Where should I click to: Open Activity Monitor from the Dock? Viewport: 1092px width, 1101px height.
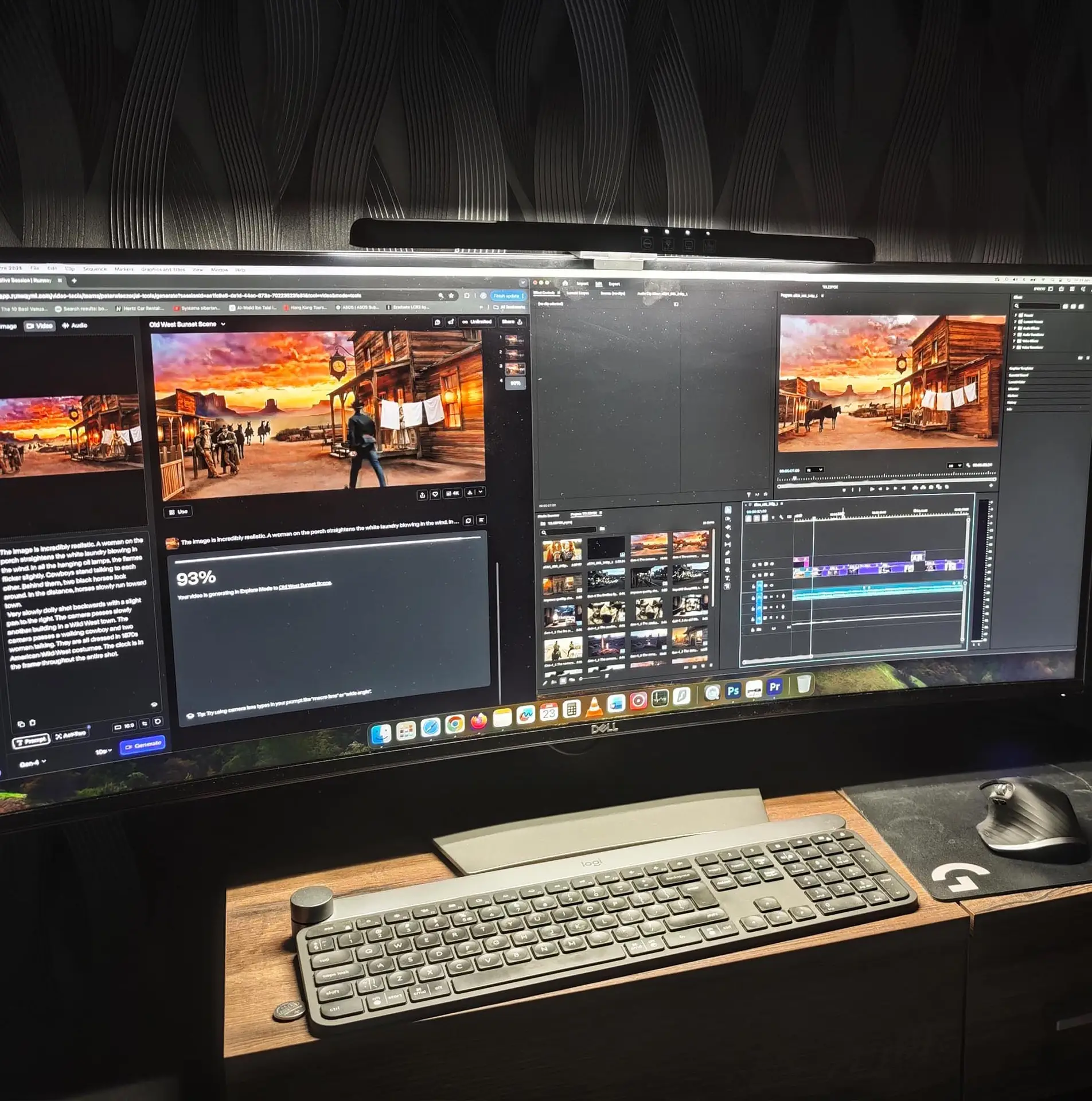pos(660,698)
